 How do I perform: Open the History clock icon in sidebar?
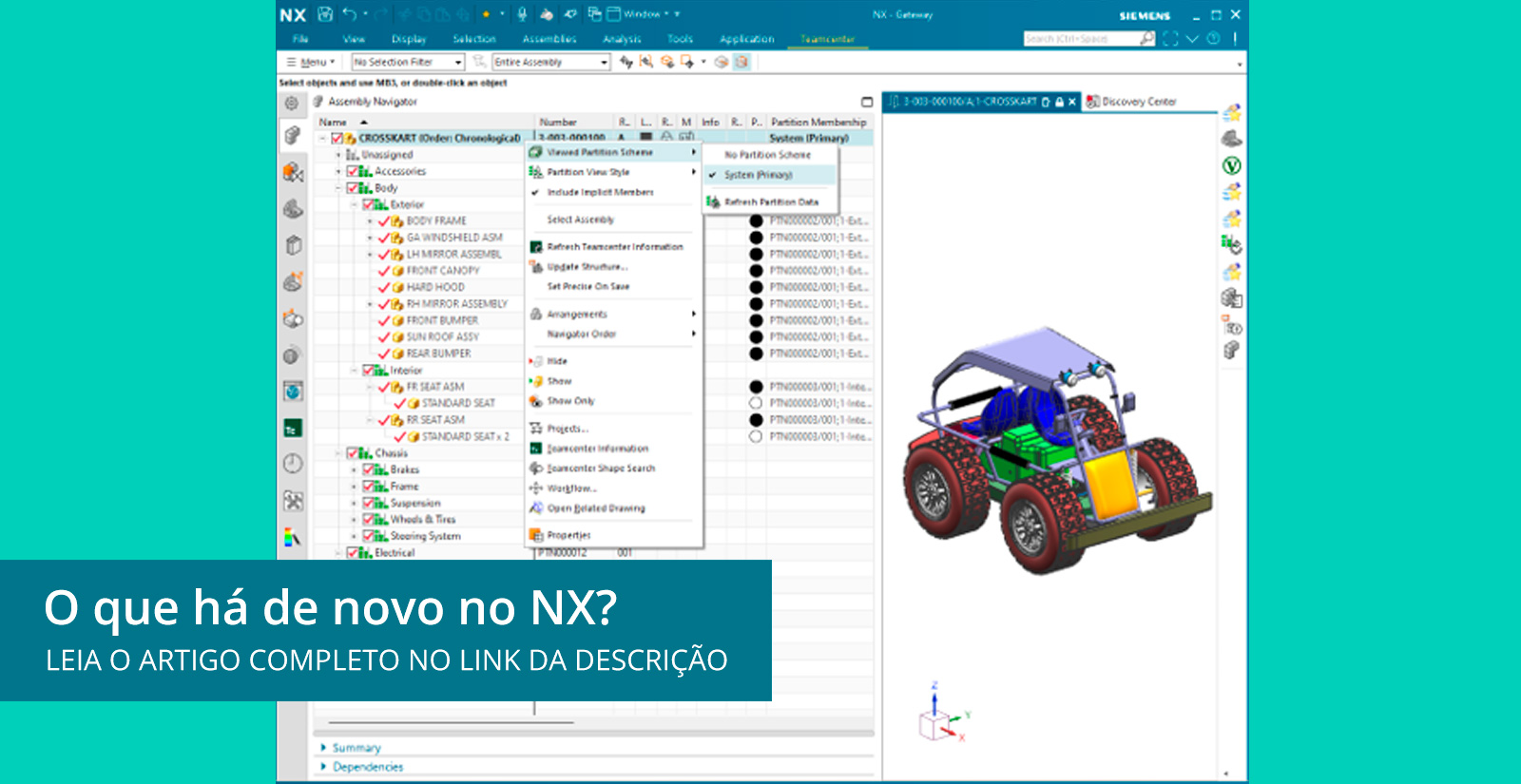tap(293, 464)
